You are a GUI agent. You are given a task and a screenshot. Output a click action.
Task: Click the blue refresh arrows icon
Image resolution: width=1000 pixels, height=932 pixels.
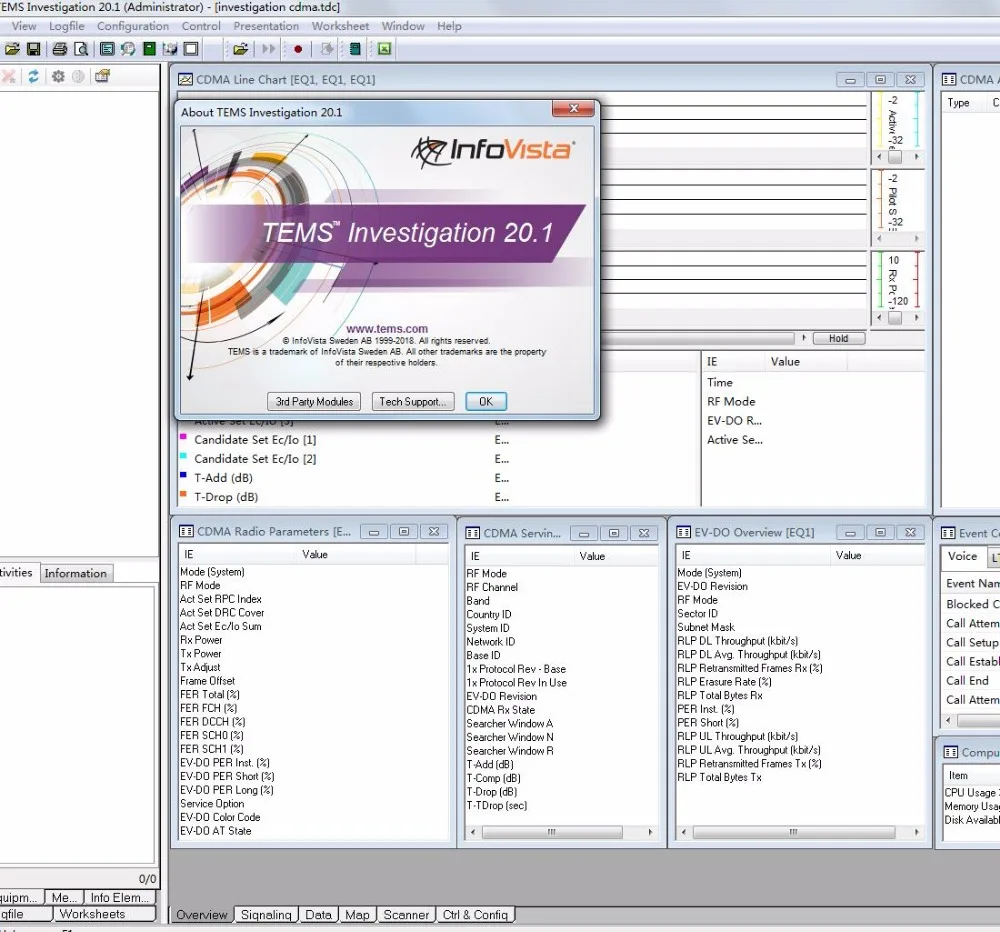(33, 77)
